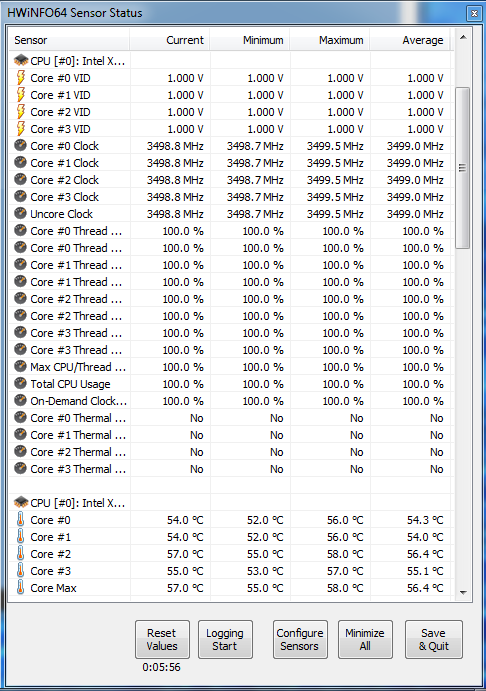Click the gauge icon next to Core #0 Clock
Viewport: 486px width, 691px height.
point(20,145)
